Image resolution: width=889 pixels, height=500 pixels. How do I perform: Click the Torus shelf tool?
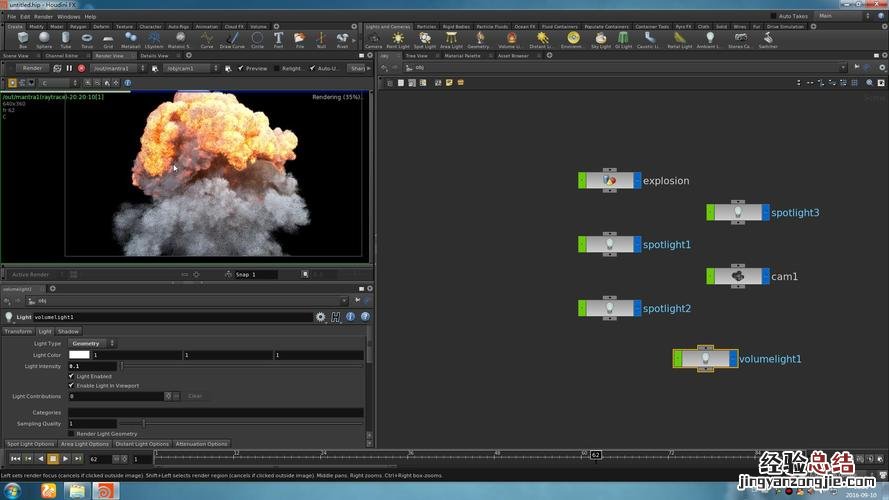(x=87, y=40)
